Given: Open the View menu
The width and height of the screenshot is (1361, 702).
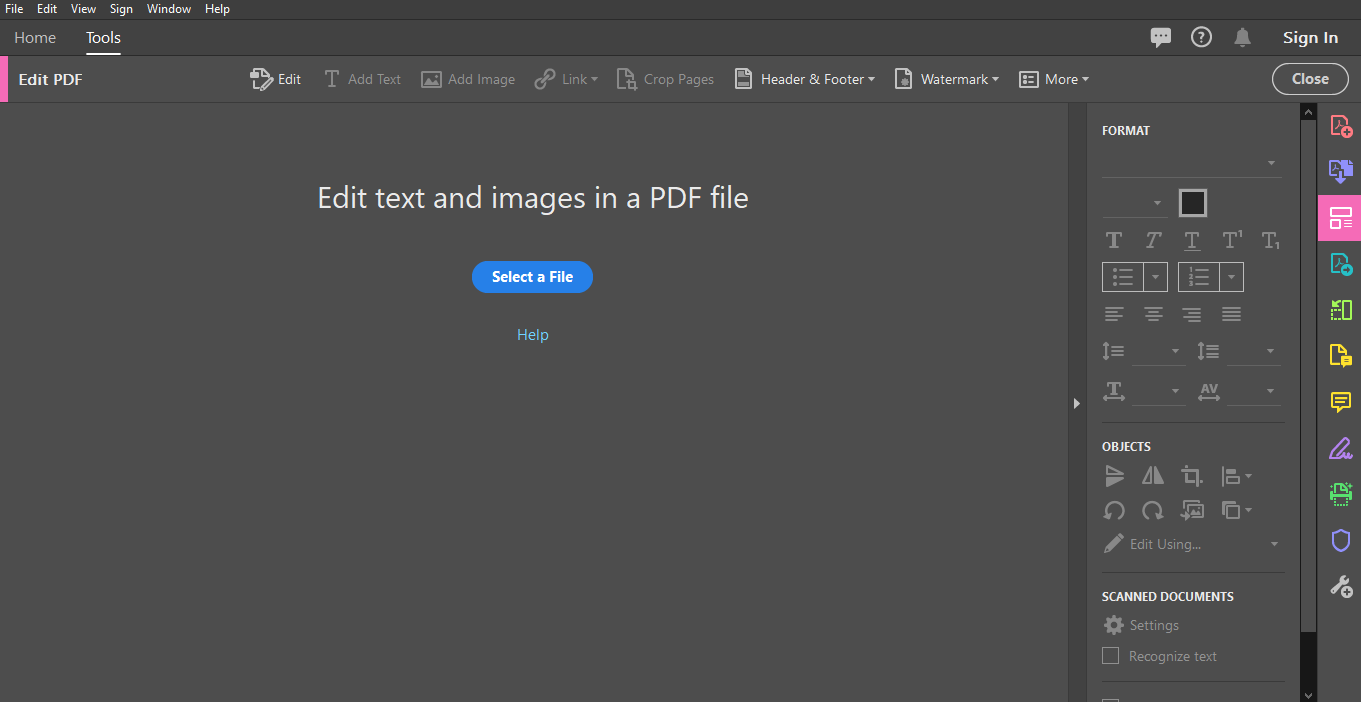Looking at the screenshot, I should 84,9.
